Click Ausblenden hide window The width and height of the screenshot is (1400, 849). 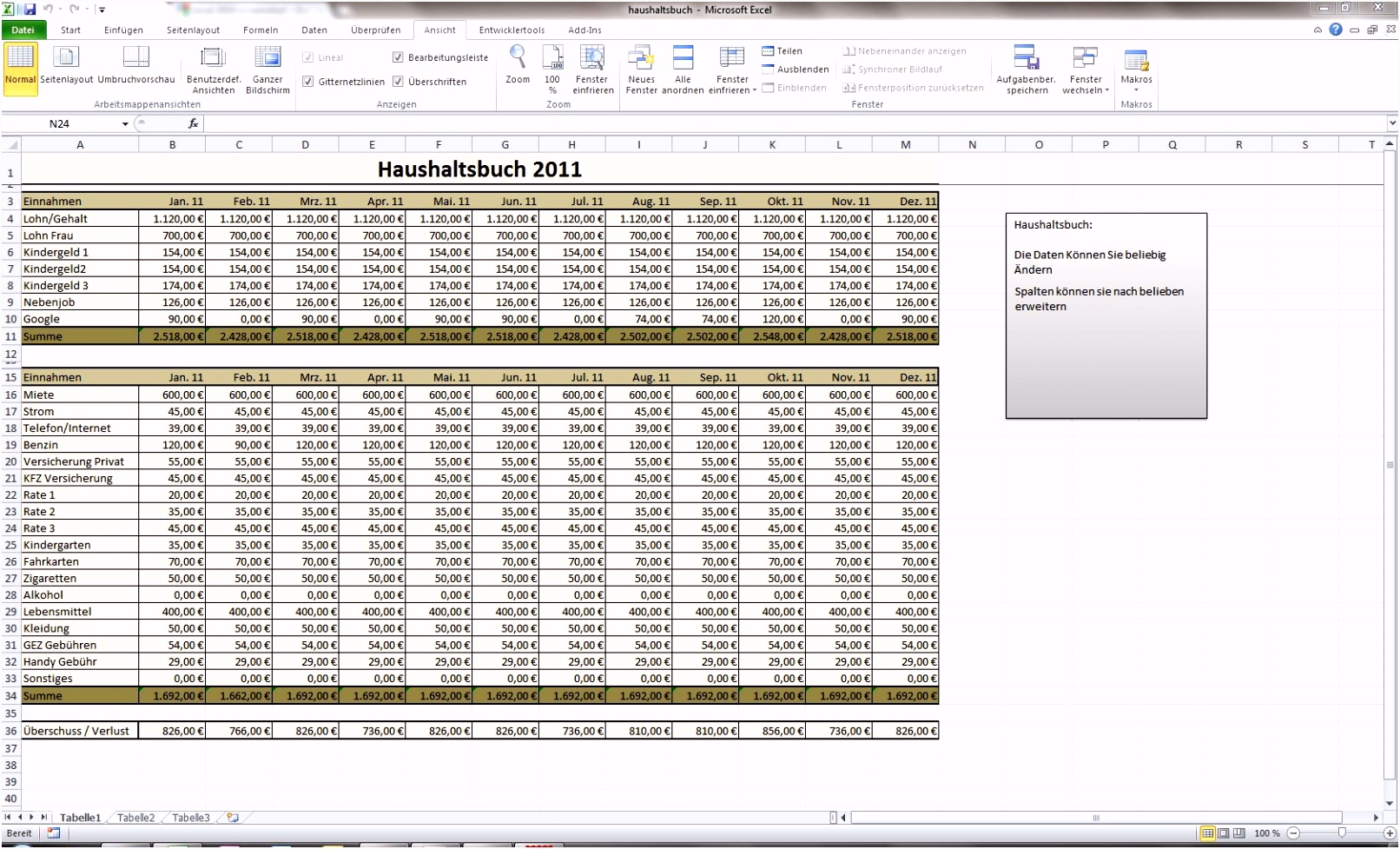(795, 70)
